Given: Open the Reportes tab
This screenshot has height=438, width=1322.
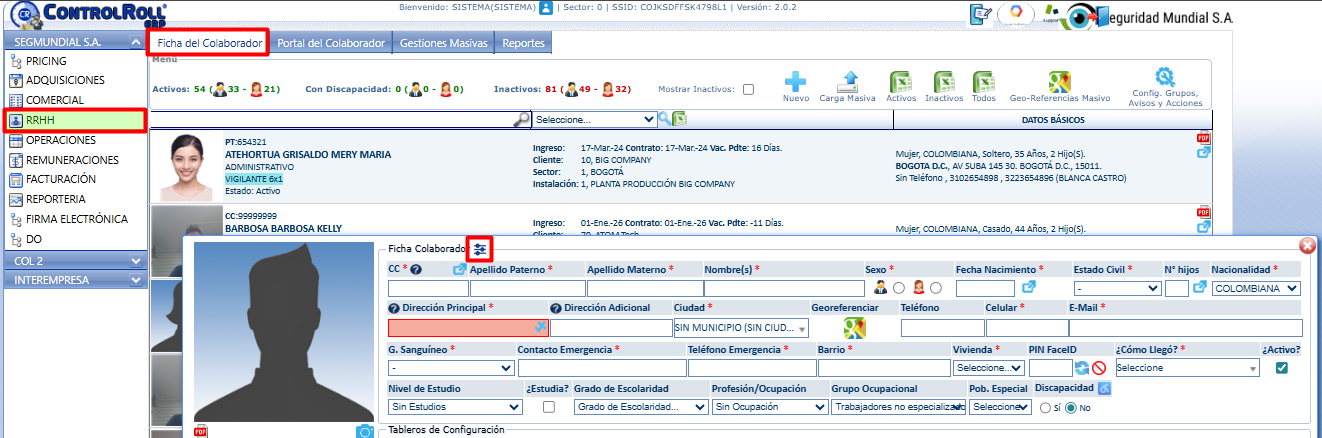Looking at the screenshot, I should point(523,44).
